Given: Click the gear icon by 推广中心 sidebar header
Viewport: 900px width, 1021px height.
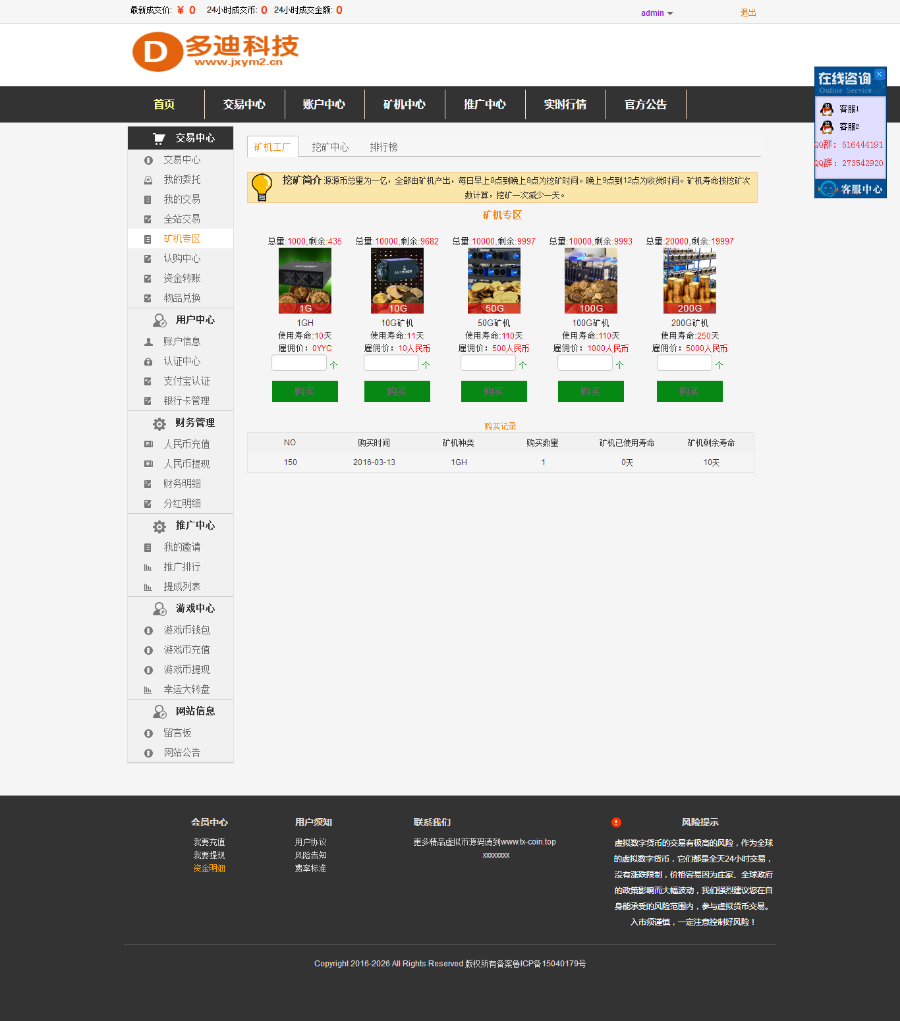Looking at the screenshot, I should click(160, 526).
